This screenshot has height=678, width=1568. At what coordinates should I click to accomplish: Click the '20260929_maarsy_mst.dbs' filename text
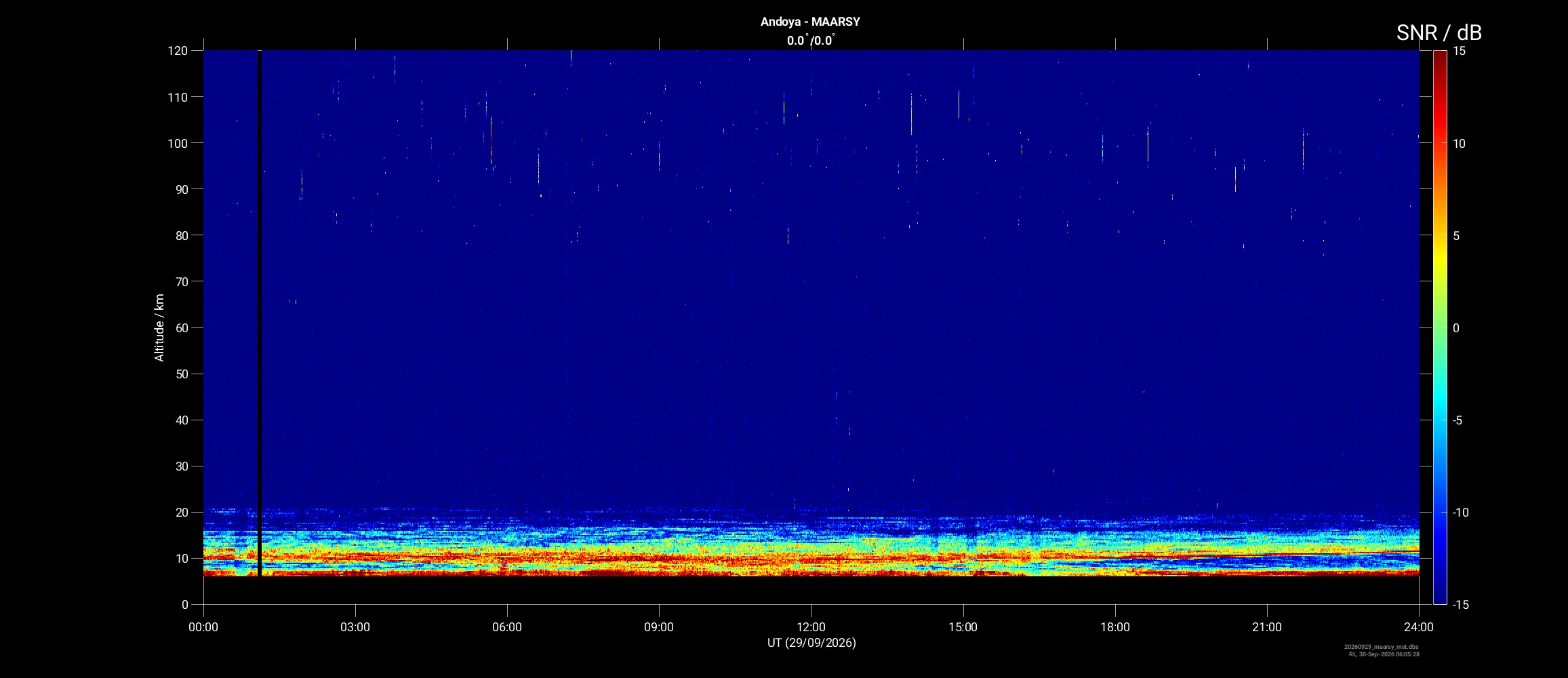pos(1382,647)
